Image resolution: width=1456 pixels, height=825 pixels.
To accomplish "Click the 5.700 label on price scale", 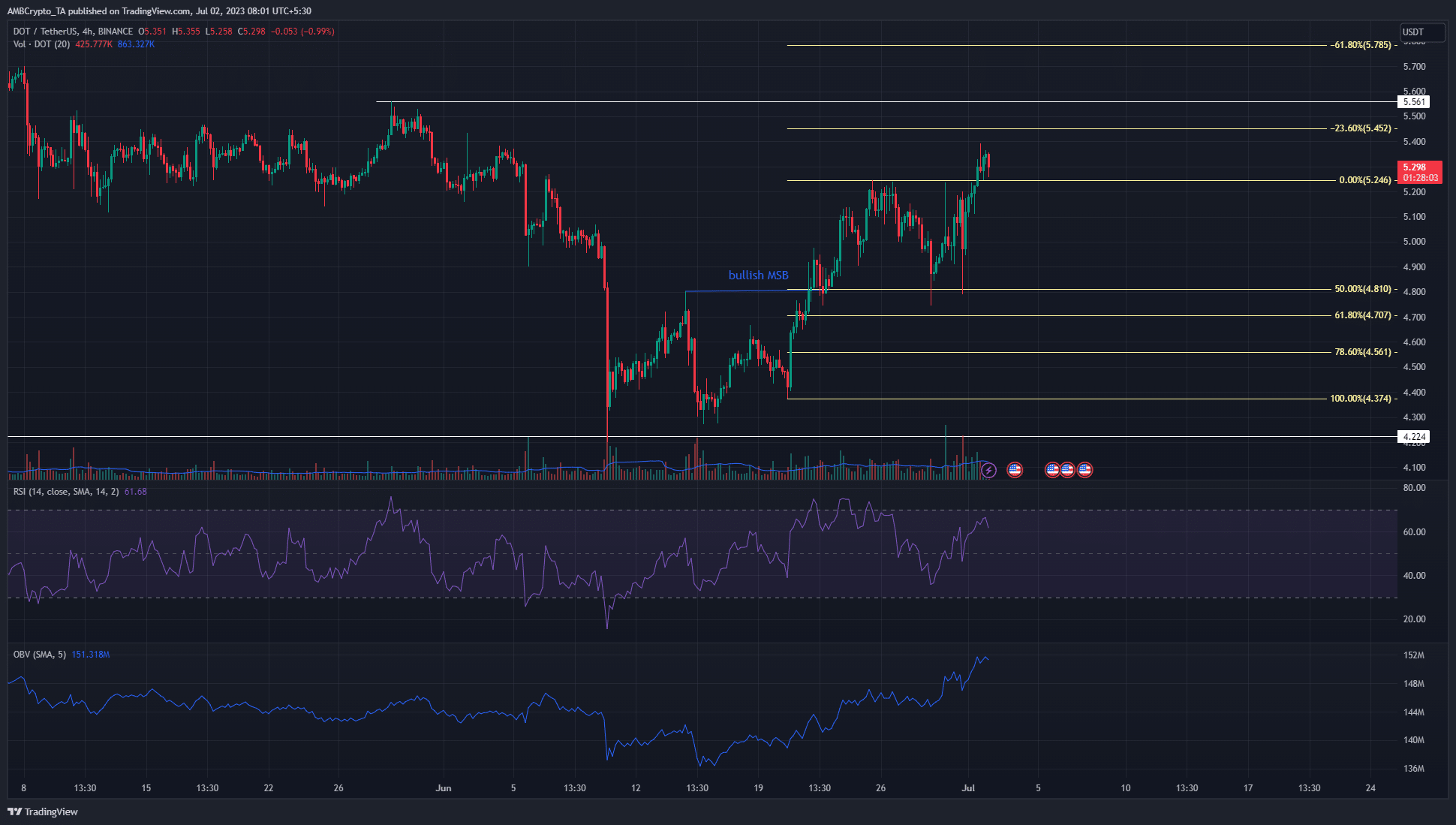I will coord(1415,67).
